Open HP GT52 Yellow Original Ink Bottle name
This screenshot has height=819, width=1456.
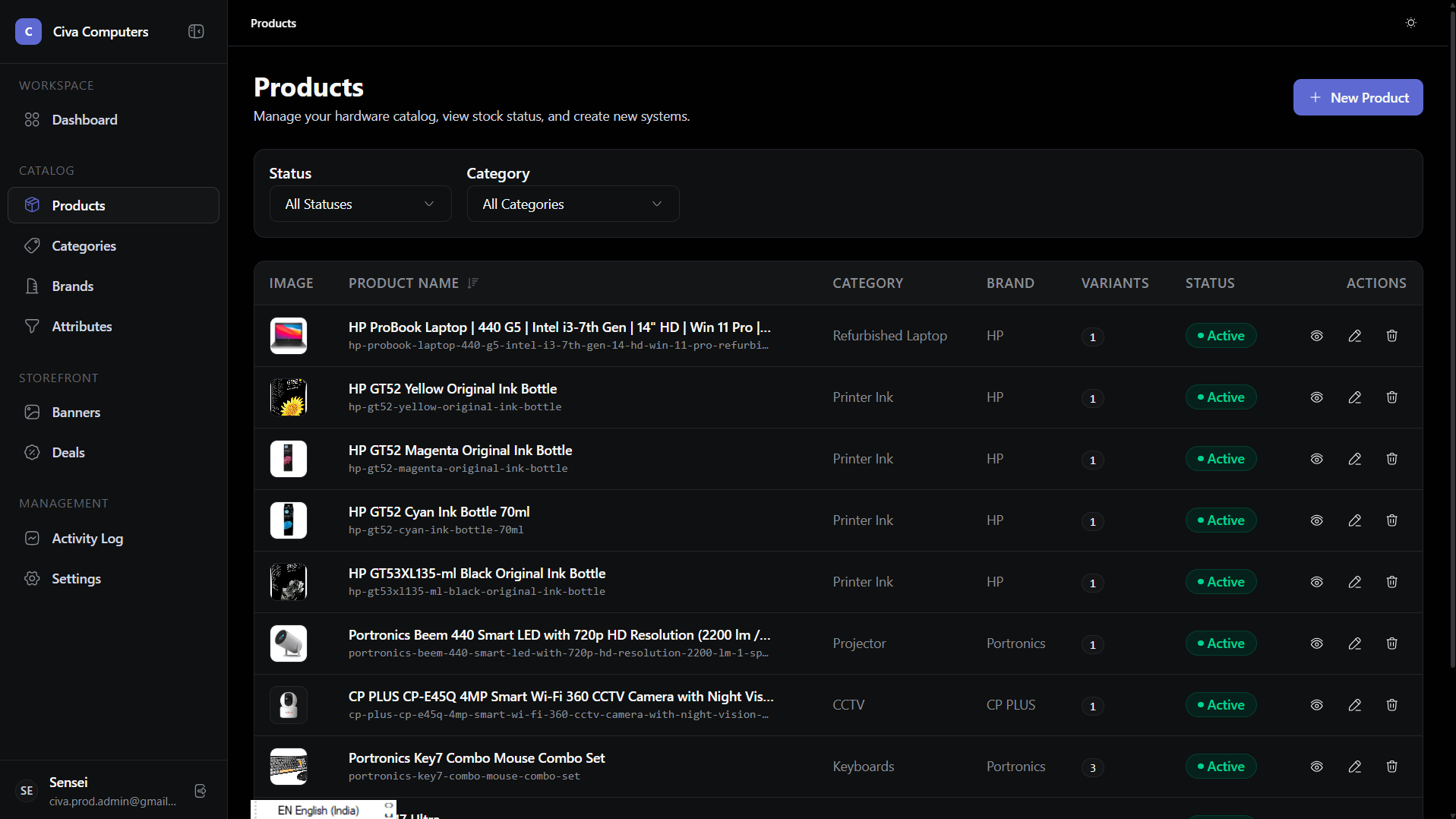pos(453,389)
